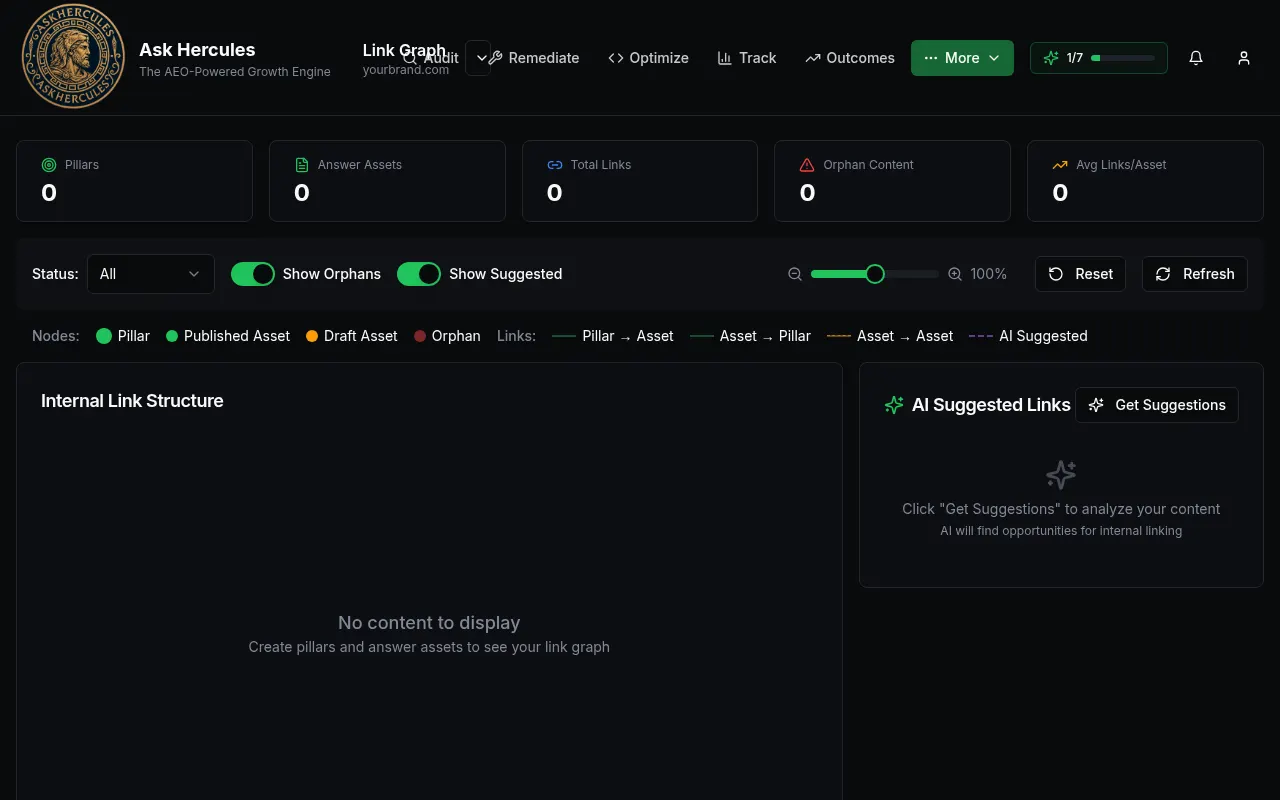
Task: Click the zoom slider handle
Action: (875, 274)
